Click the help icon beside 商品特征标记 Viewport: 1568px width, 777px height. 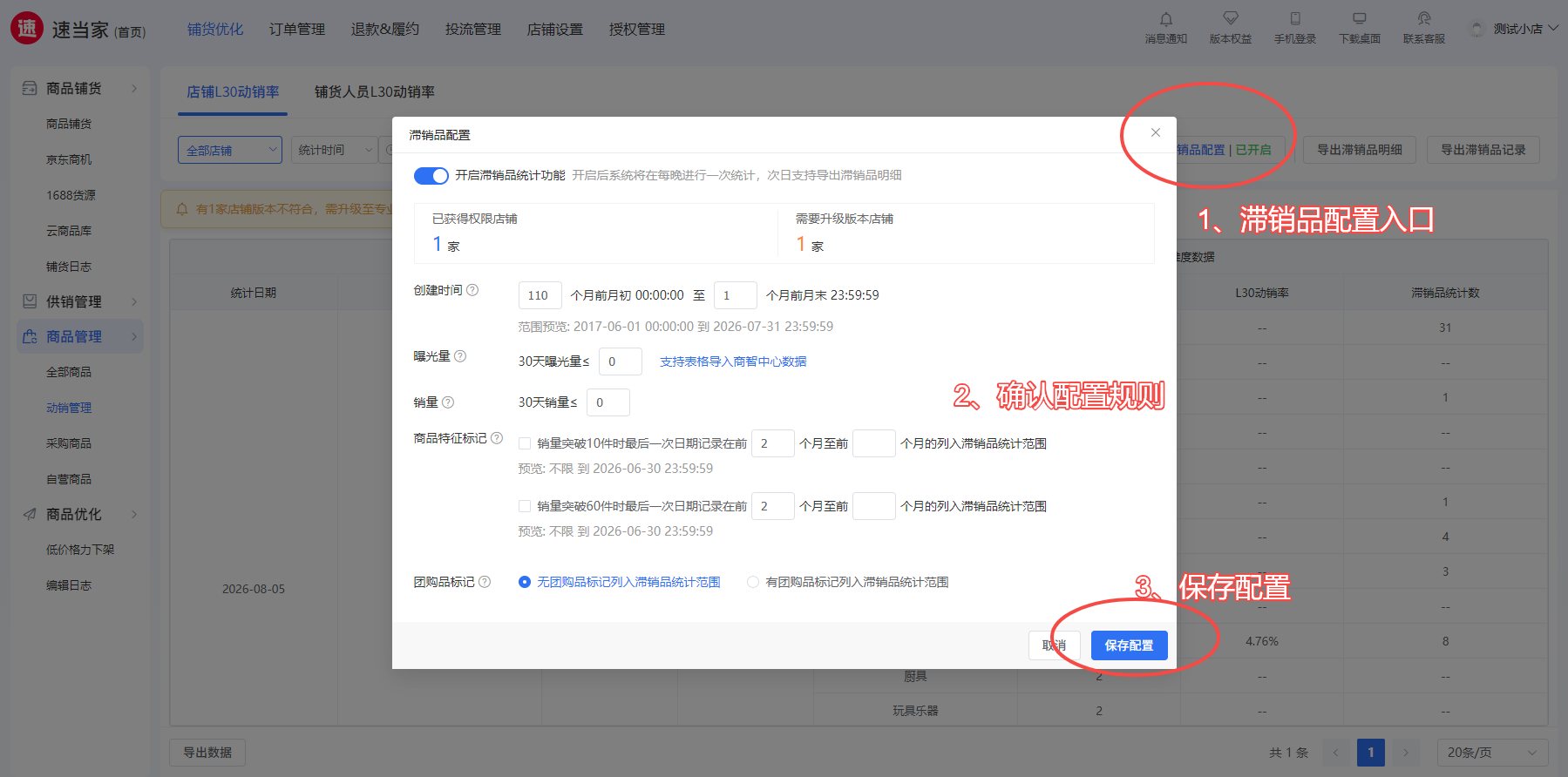[x=497, y=438]
